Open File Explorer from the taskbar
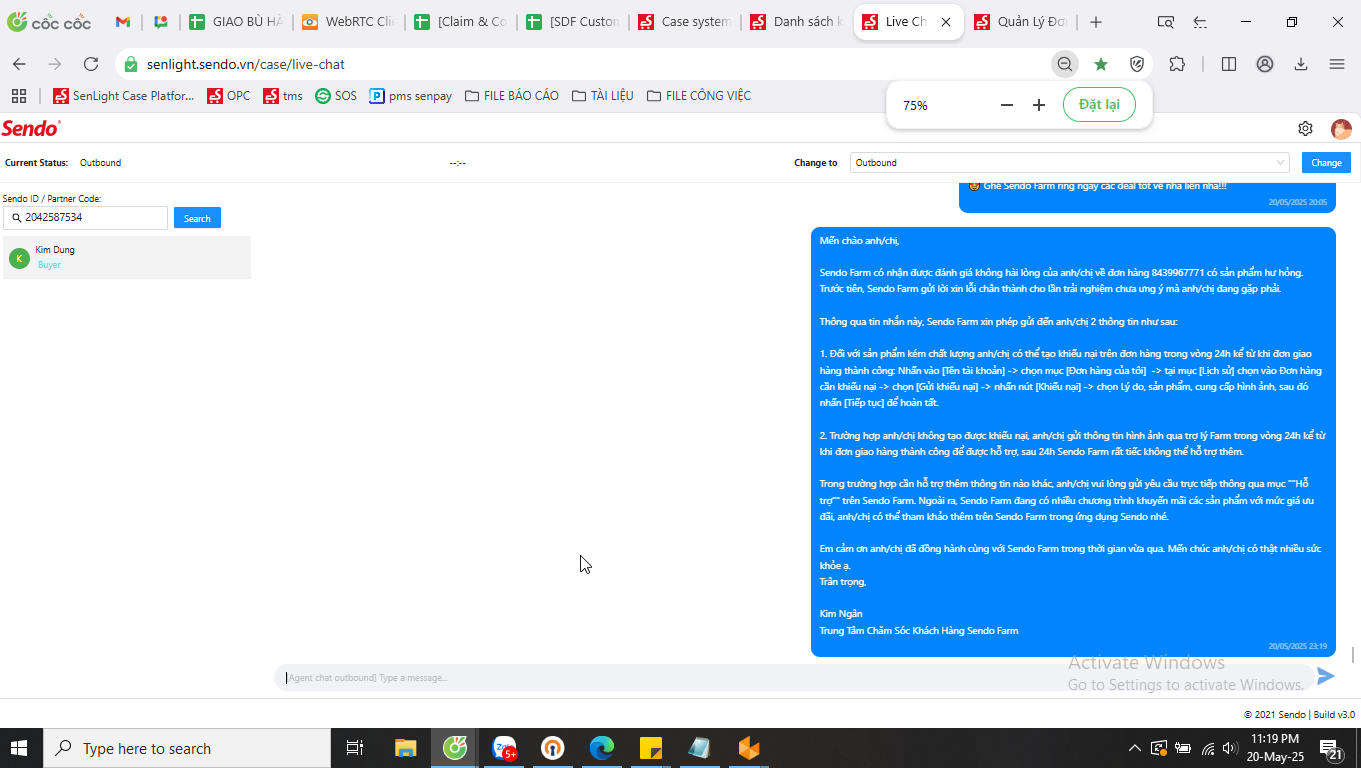The image size is (1361, 768). tap(405, 748)
